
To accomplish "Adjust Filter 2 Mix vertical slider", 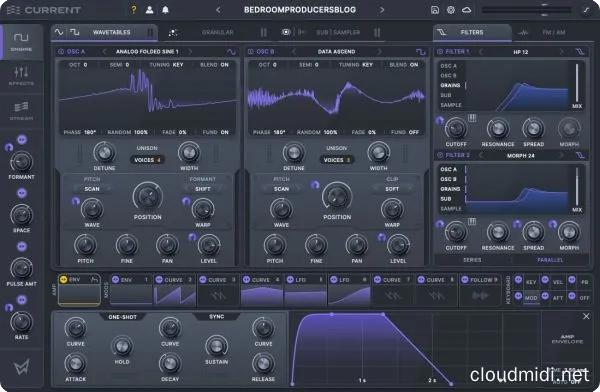I will click(x=577, y=187).
